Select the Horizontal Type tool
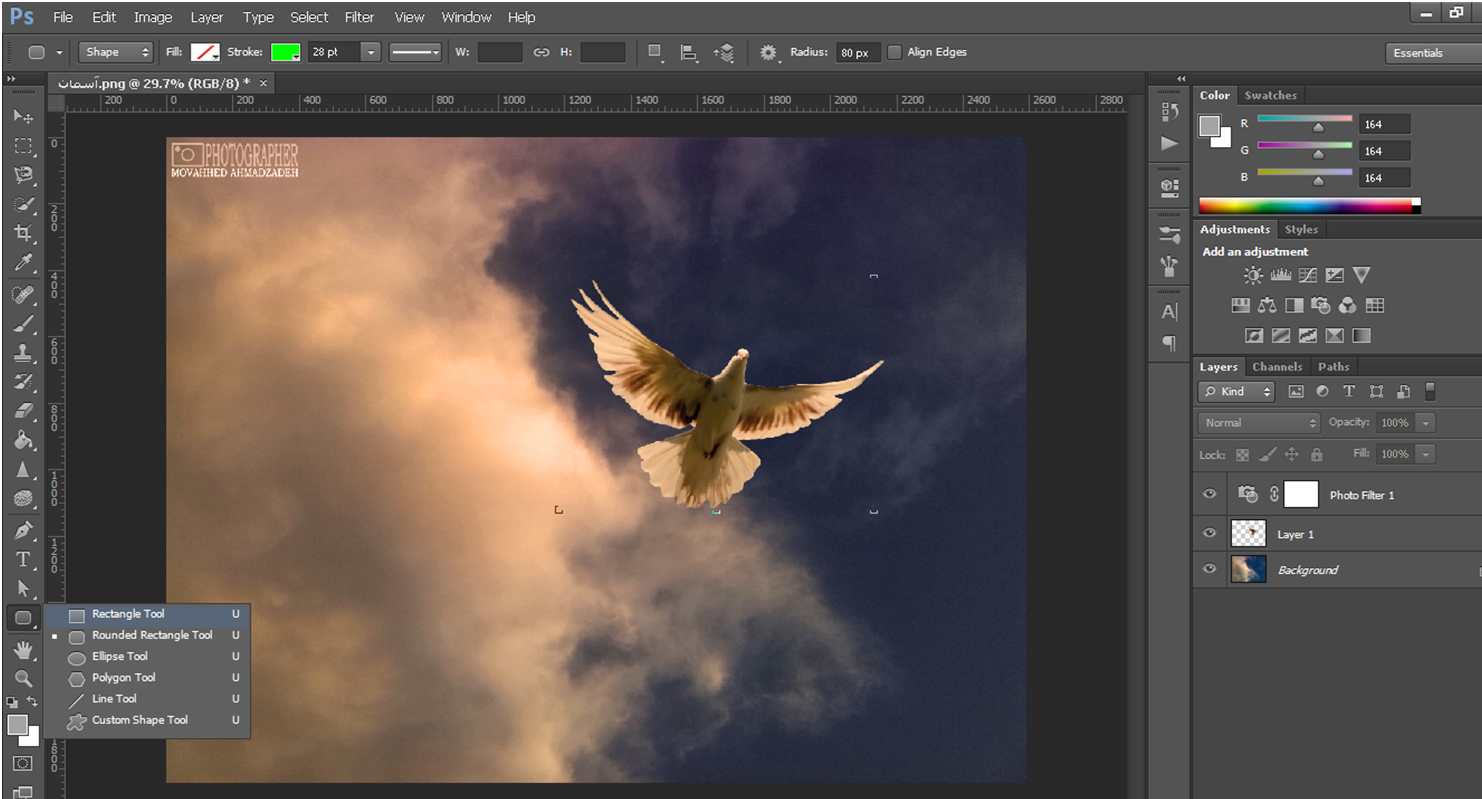Screen dimensions: 1482x799 tap(23, 559)
